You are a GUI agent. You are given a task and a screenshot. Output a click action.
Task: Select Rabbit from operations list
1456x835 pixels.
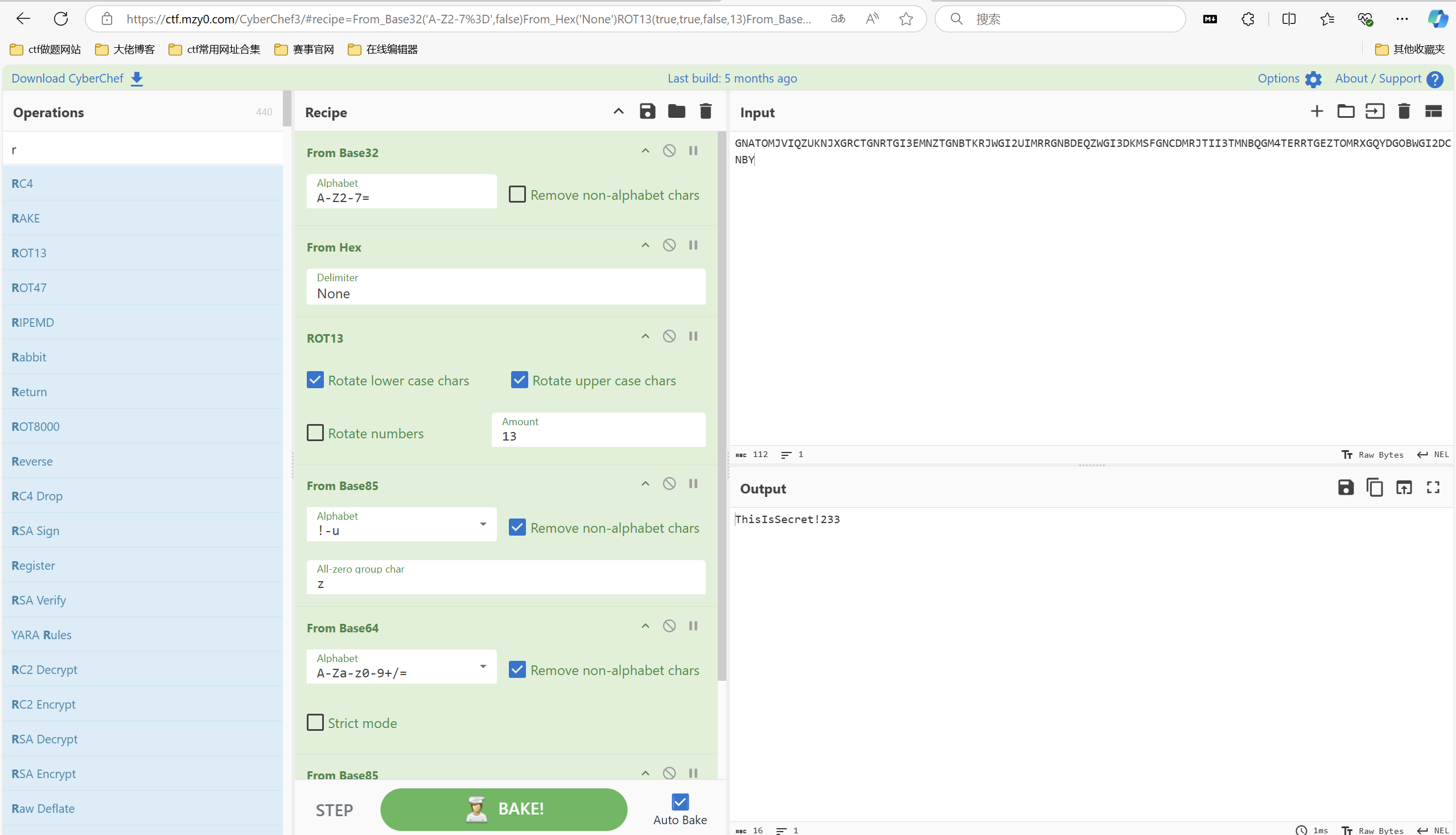[x=142, y=357]
